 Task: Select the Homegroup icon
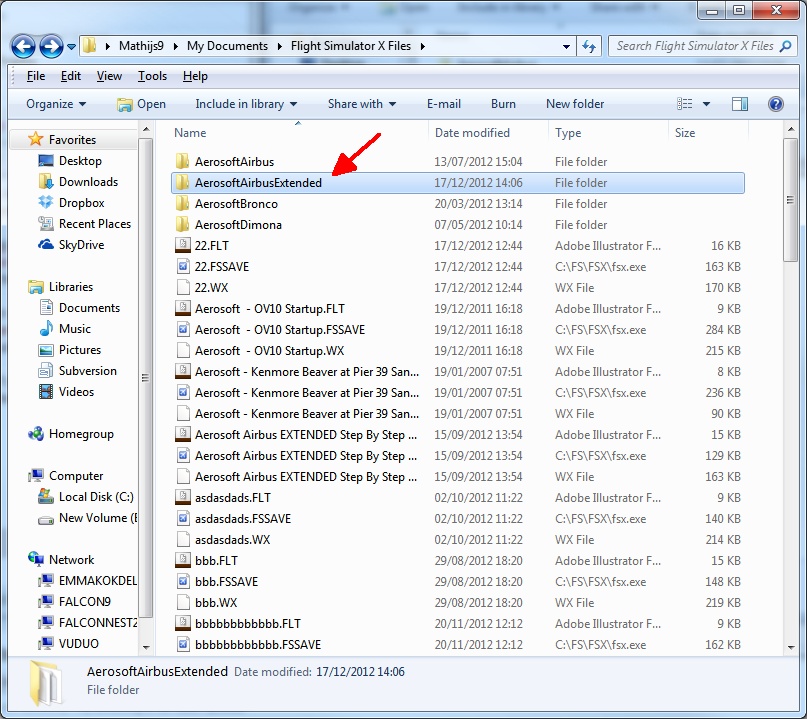(36, 434)
